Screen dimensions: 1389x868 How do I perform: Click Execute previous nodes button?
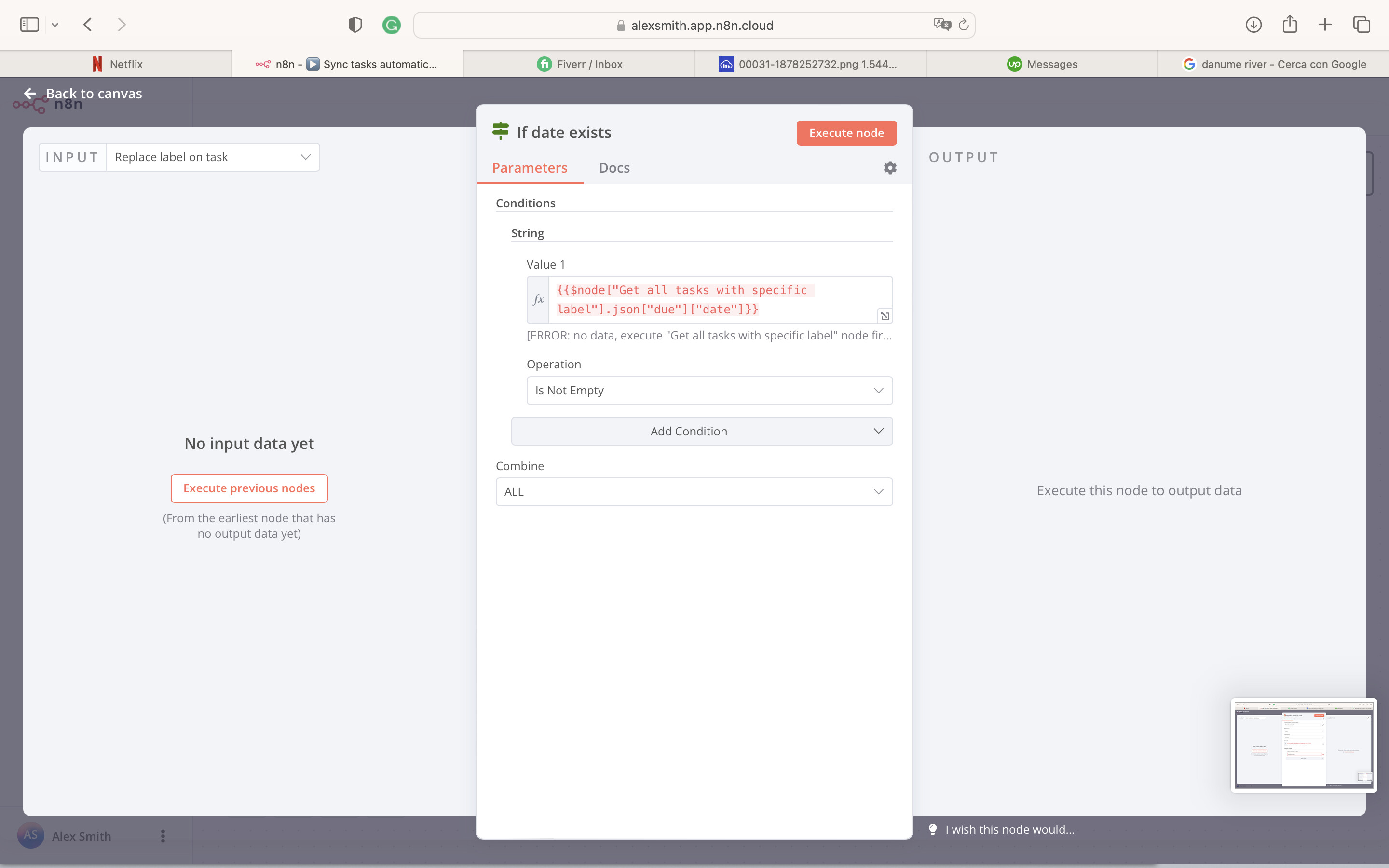tap(248, 488)
